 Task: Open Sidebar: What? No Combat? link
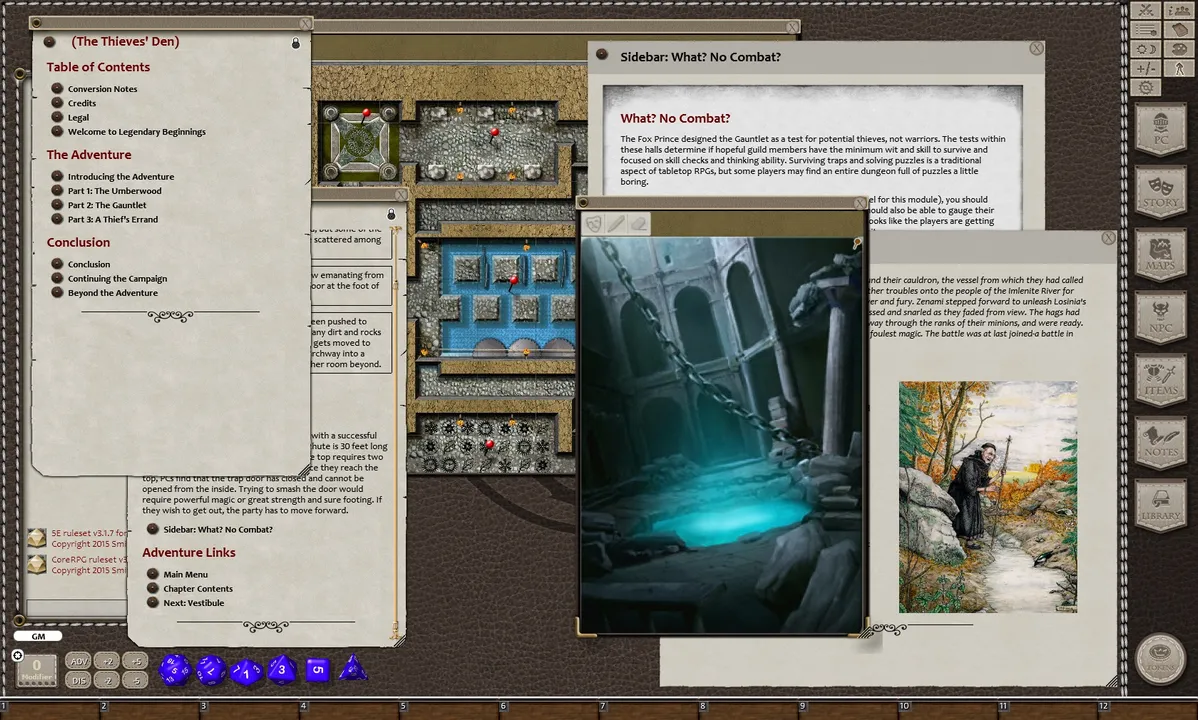(218, 530)
